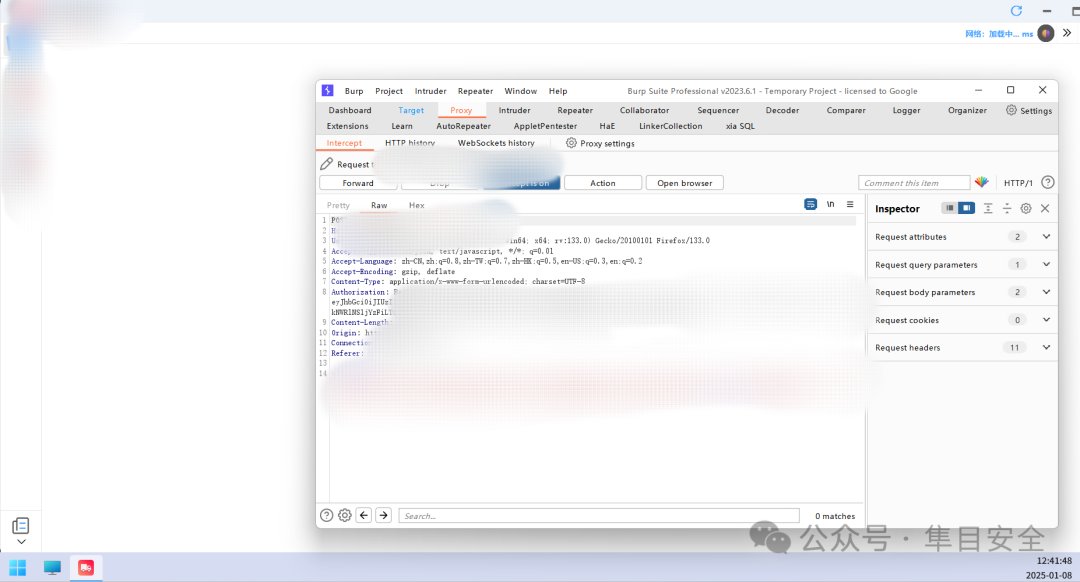Open the Settings gear in tab bar

click(1011, 110)
